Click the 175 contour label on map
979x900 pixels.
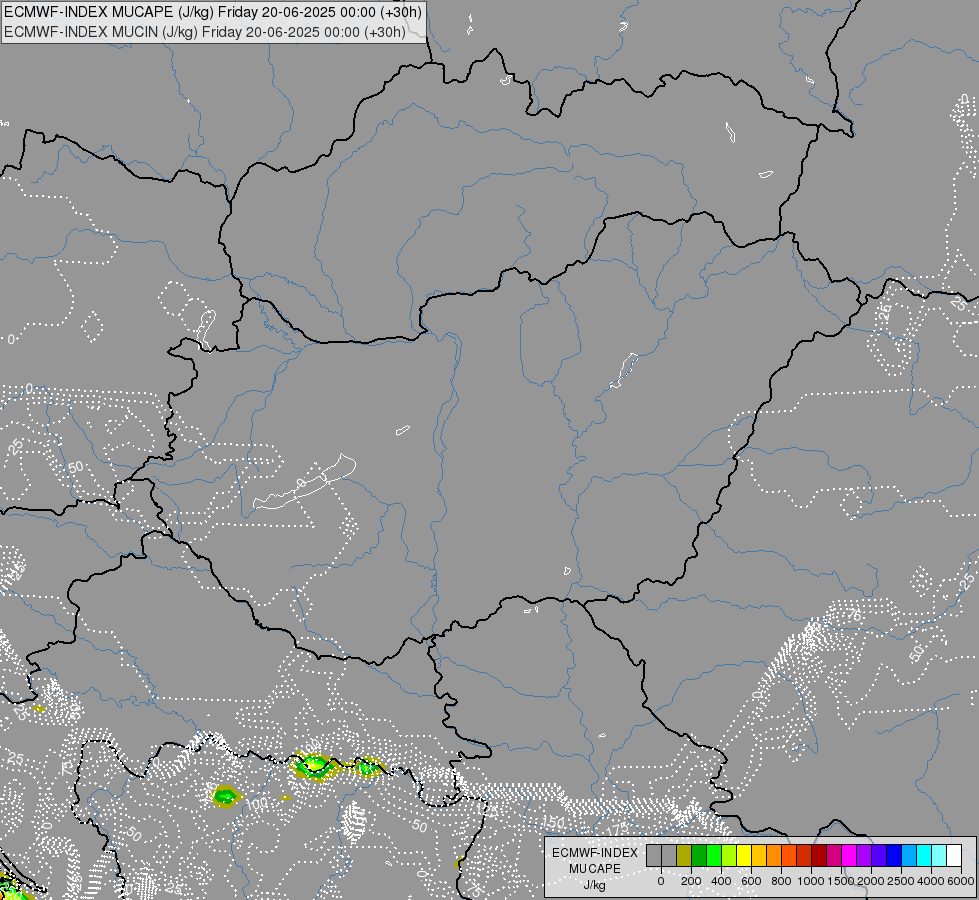(618, 829)
